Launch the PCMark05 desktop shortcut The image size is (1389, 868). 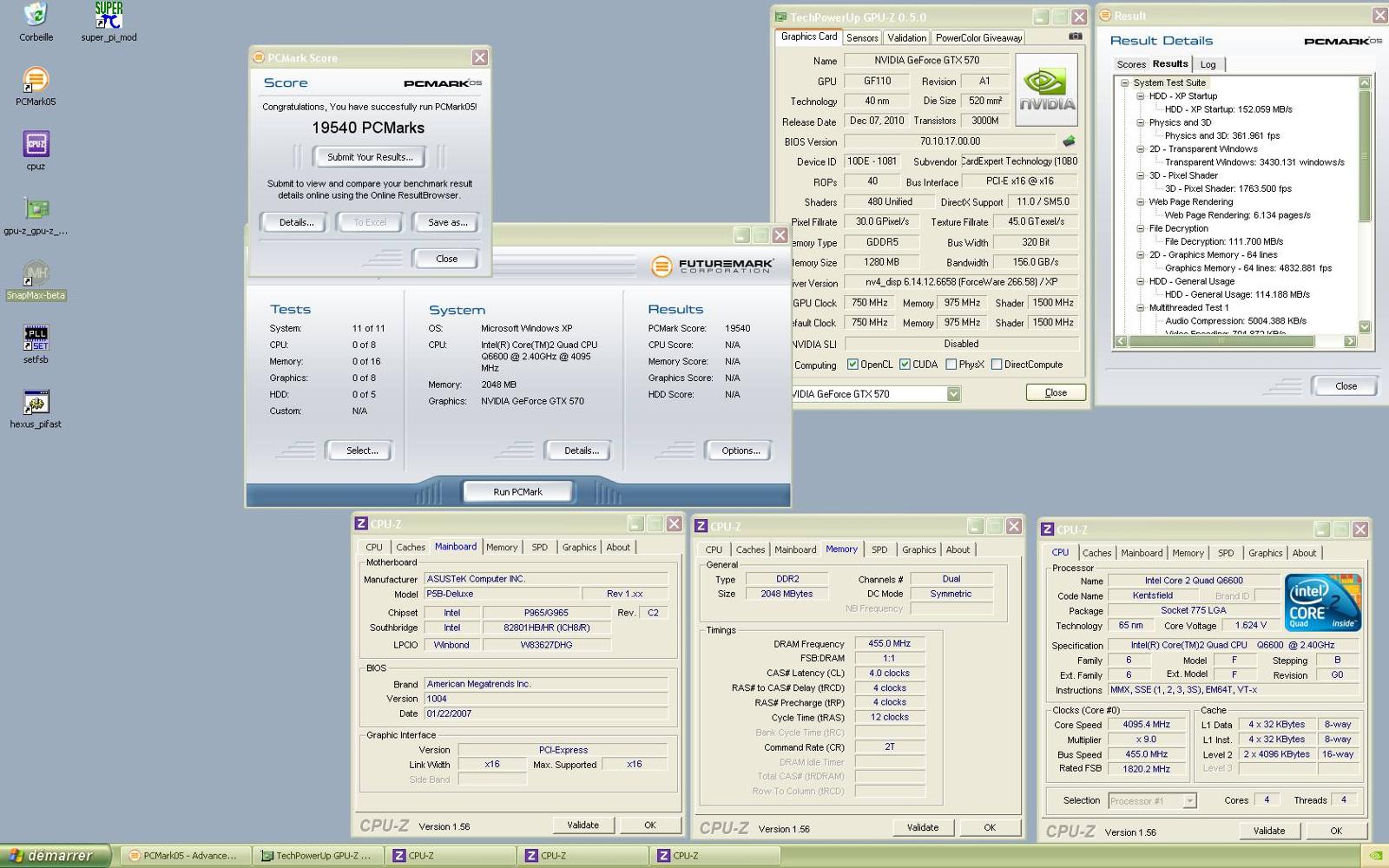[x=36, y=80]
